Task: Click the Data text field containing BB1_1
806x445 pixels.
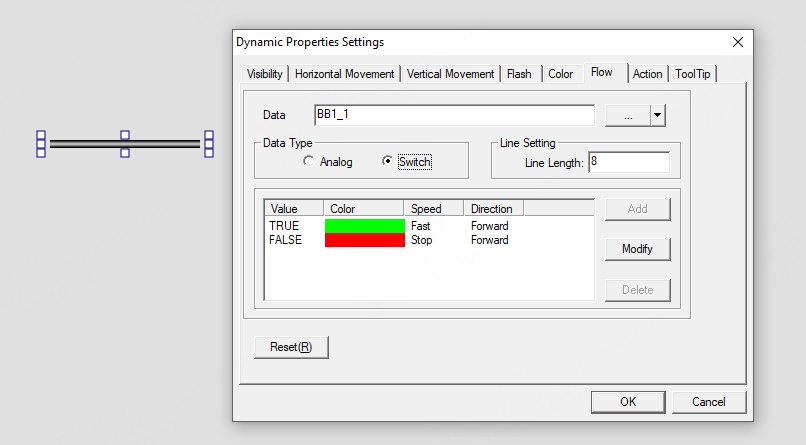Action: tap(454, 115)
